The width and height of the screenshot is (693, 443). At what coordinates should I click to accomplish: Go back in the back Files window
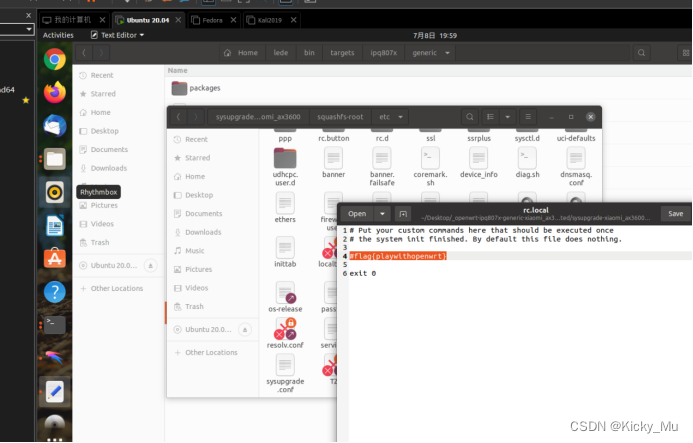[x=84, y=53]
